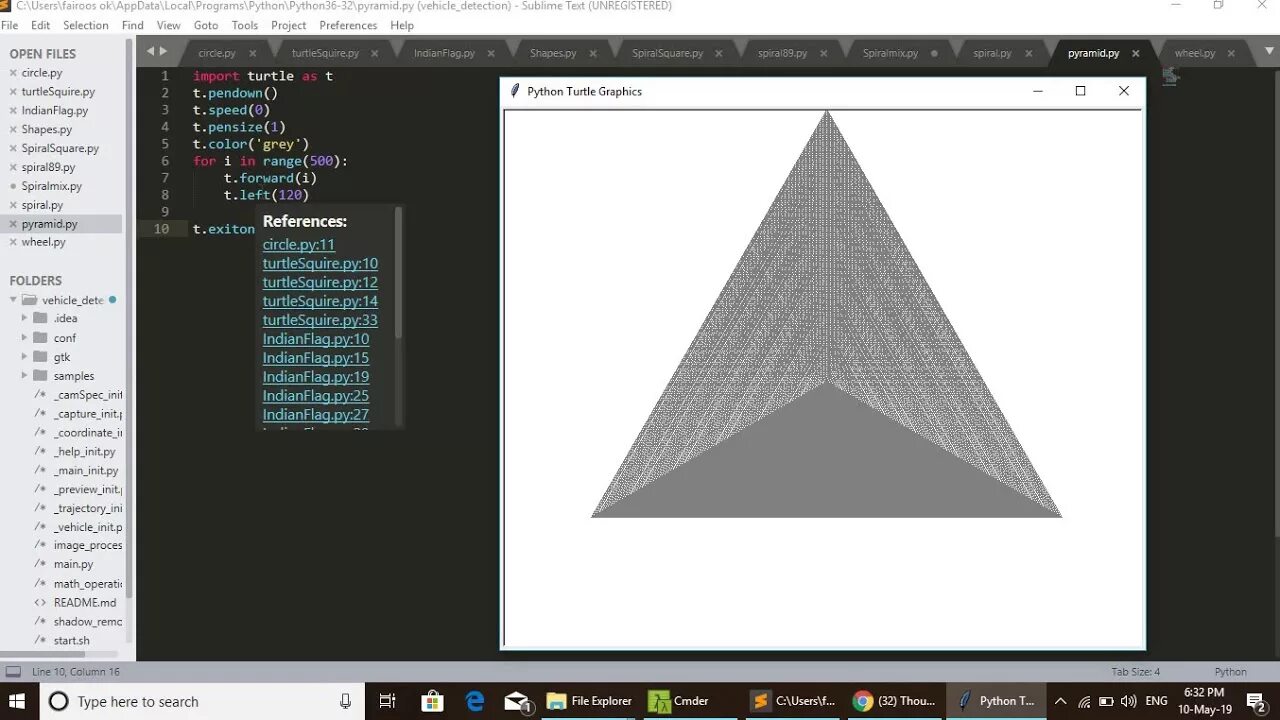
Task: Open reference turtleSquire.py:33
Action: (320, 320)
